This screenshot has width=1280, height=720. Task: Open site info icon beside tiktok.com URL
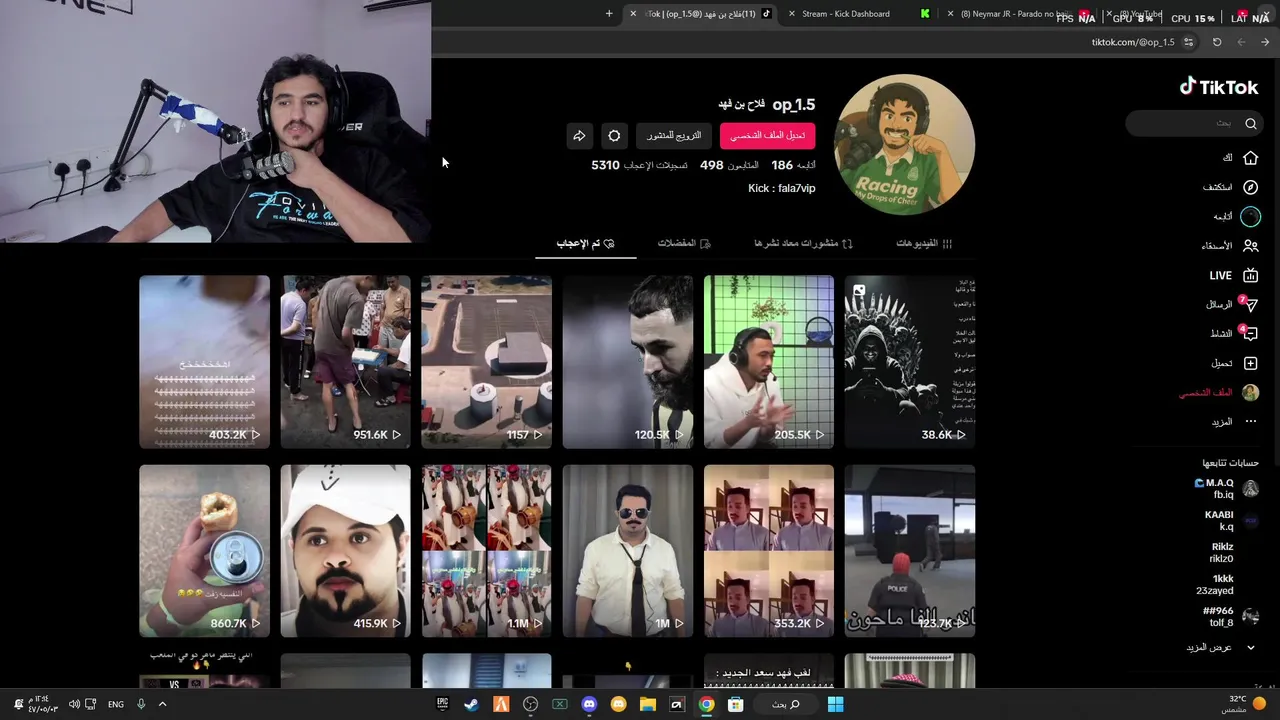[1188, 42]
